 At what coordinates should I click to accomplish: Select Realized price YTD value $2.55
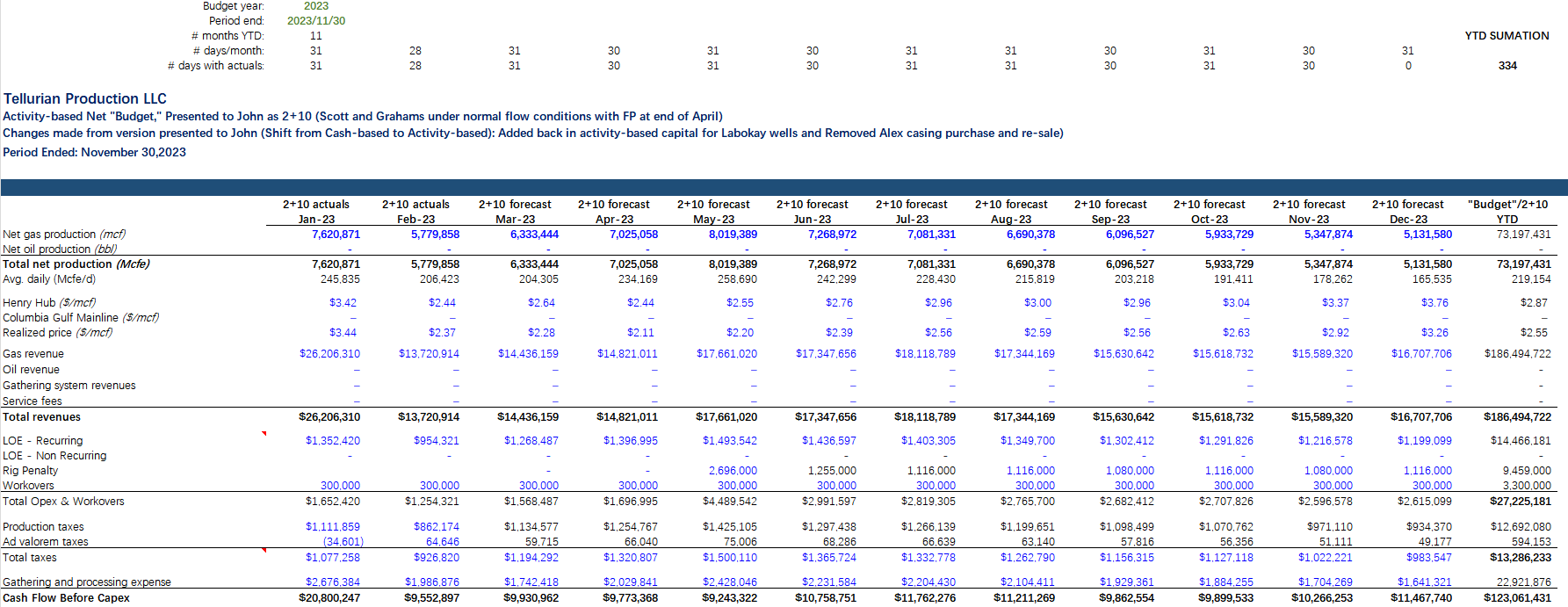tap(1534, 333)
